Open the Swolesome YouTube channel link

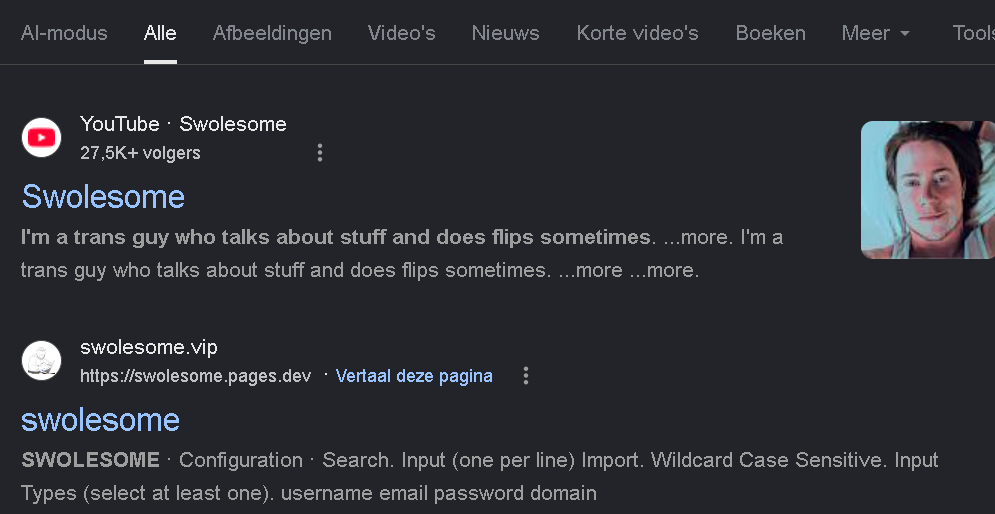(x=103, y=196)
